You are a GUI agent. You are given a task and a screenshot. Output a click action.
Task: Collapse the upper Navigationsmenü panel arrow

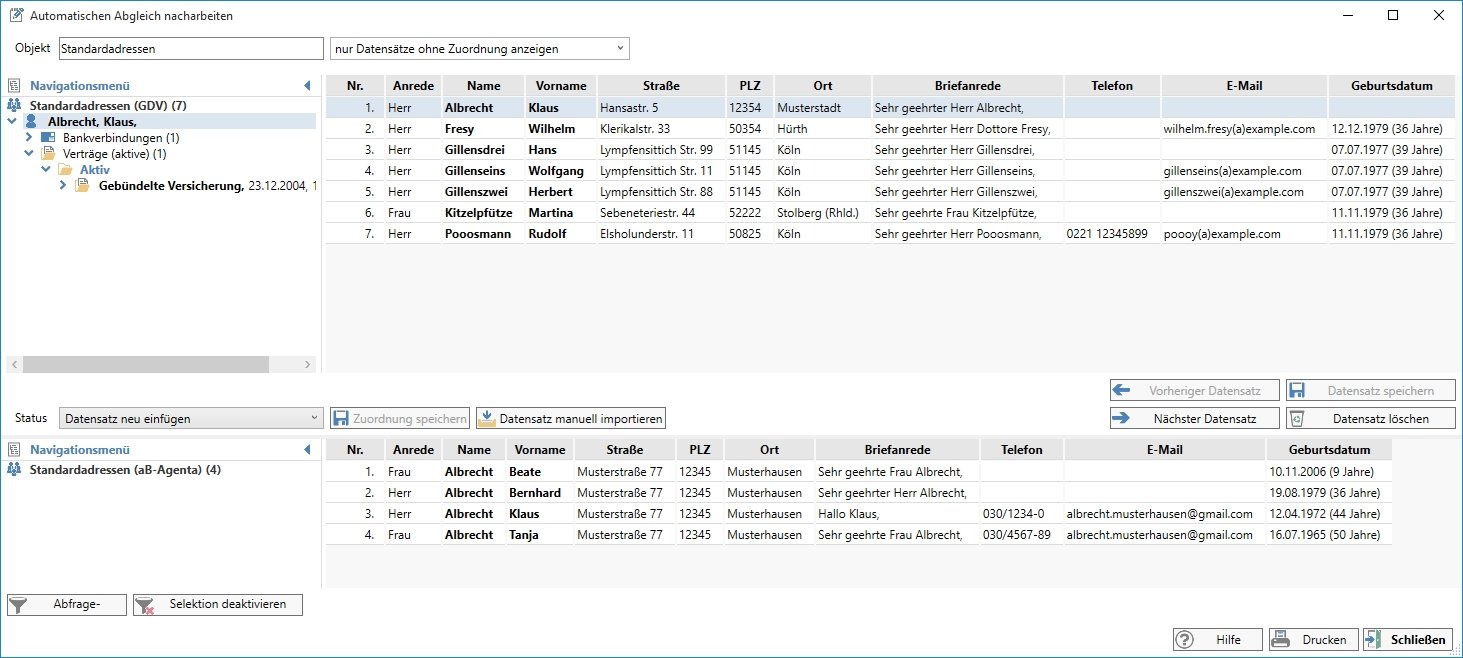coord(308,86)
